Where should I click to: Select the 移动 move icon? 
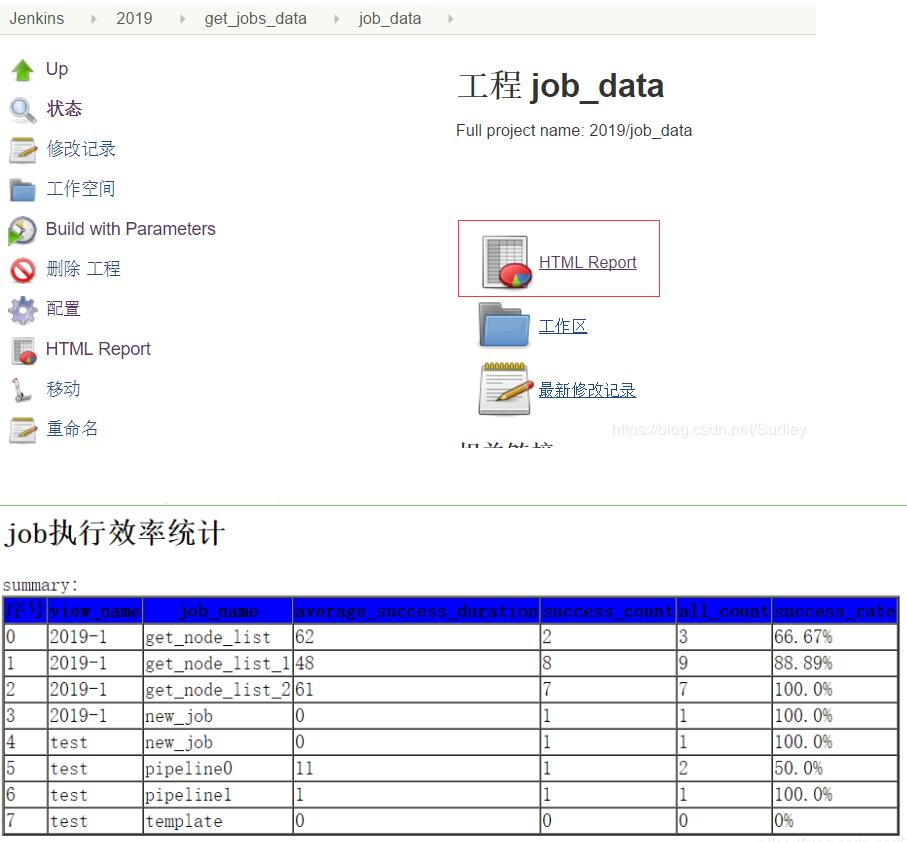pos(22,388)
